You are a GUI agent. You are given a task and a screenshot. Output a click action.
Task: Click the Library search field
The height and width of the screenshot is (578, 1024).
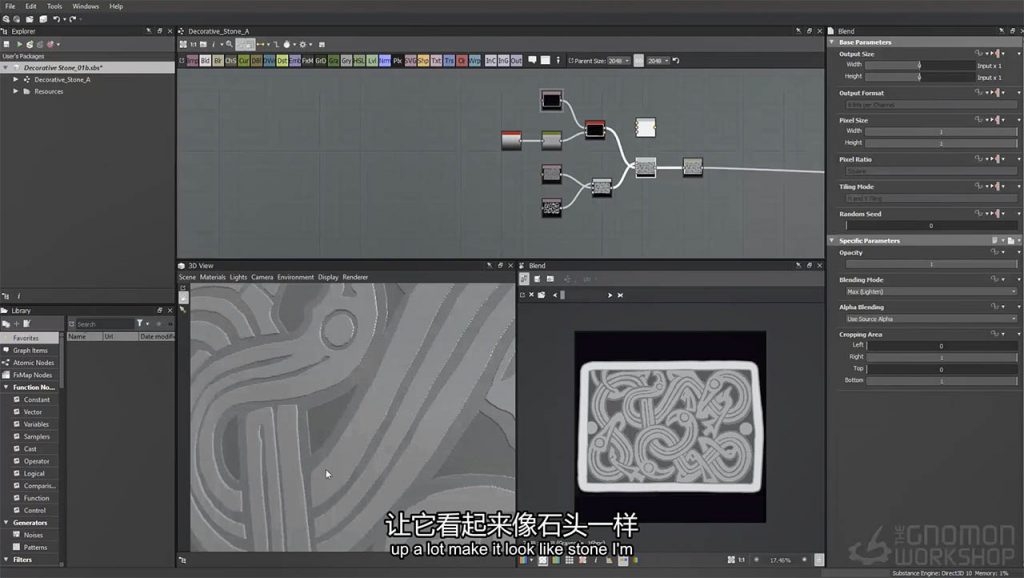(x=104, y=324)
